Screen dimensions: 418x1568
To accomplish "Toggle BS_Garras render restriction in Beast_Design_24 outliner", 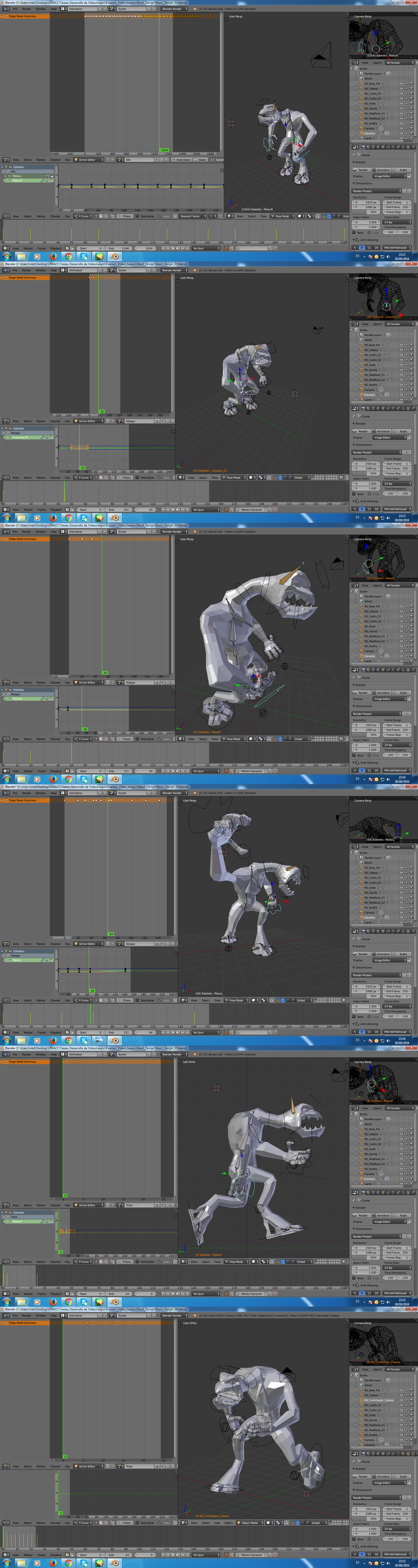I will point(411,892).
